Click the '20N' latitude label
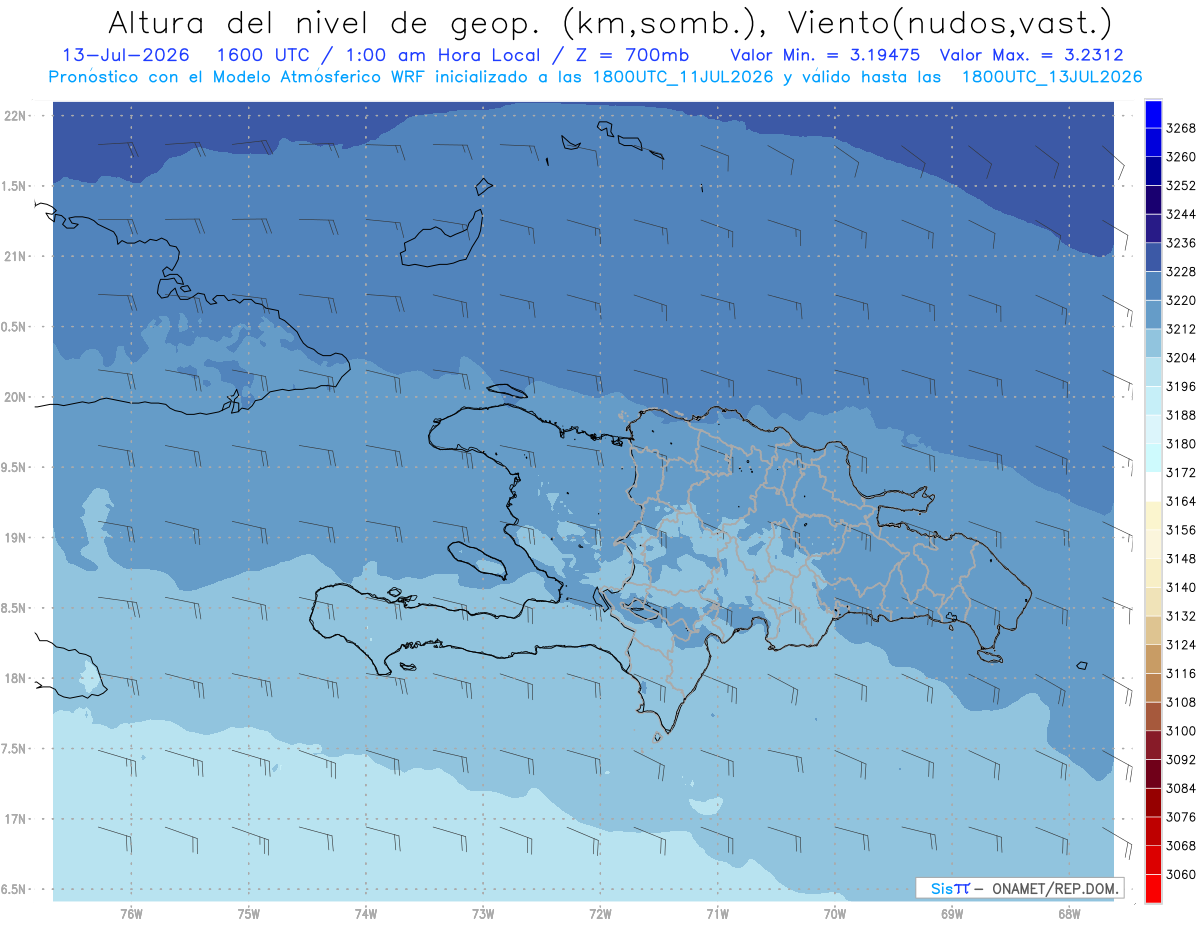This screenshot has height=927, width=1200. coord(16,397)
